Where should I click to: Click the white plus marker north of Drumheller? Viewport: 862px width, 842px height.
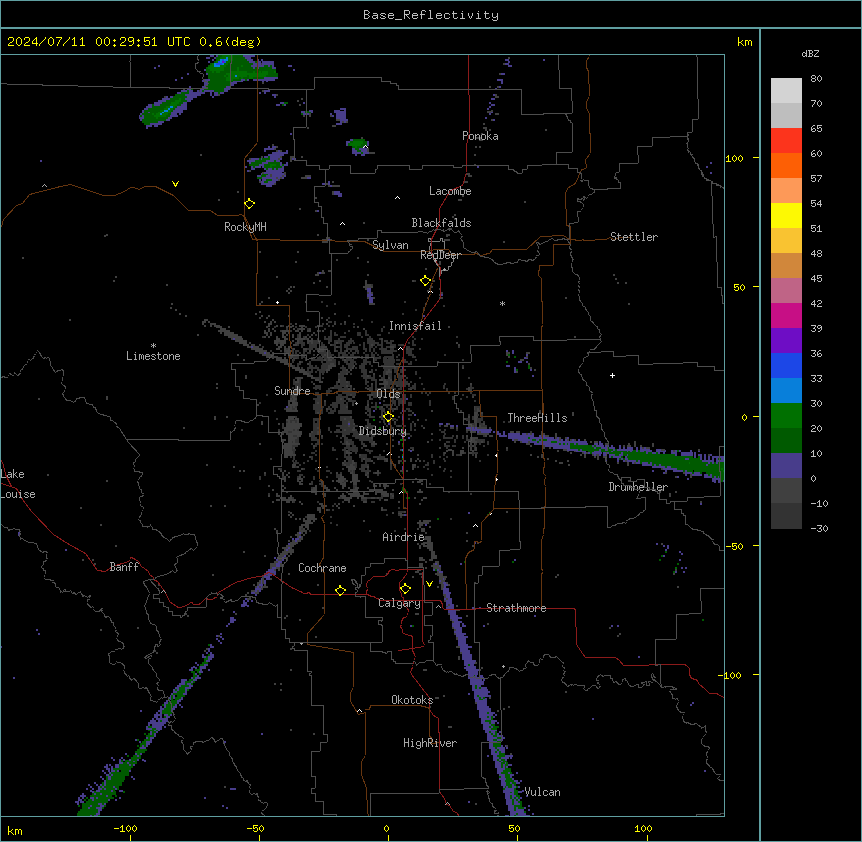(x=612, y=375)
